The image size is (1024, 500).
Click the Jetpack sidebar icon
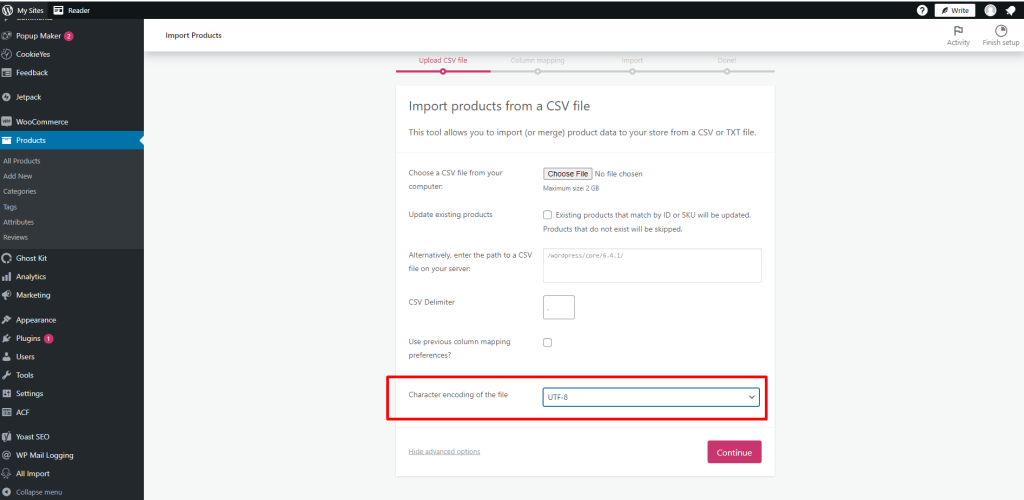click(7, 97)
